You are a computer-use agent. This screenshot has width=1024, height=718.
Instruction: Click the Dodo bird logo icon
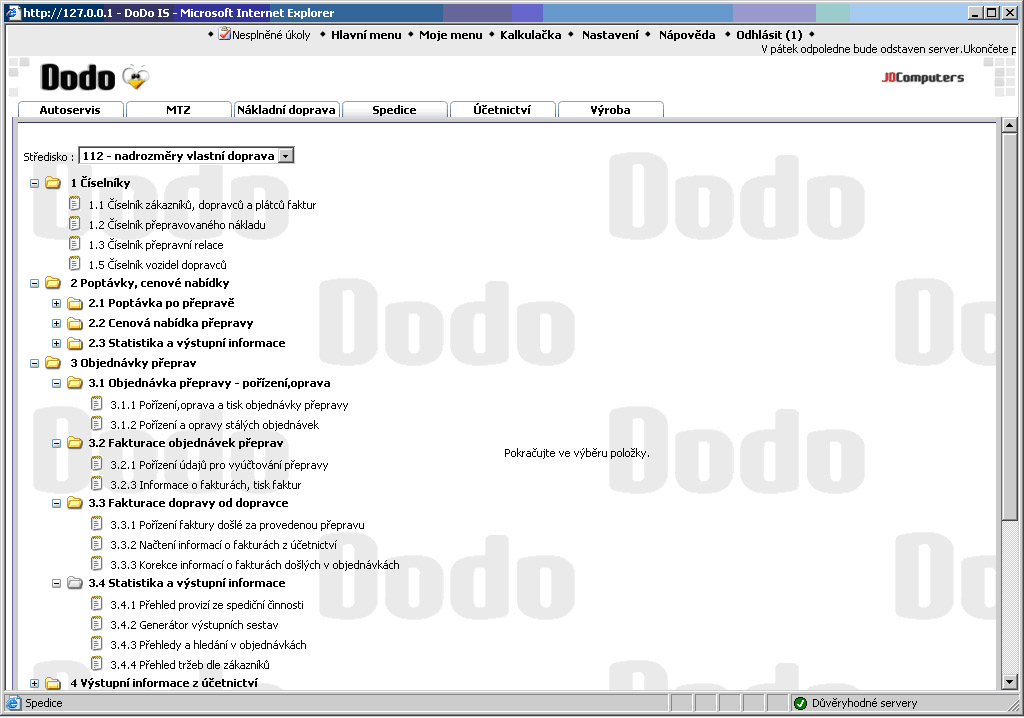pos(136,77)
